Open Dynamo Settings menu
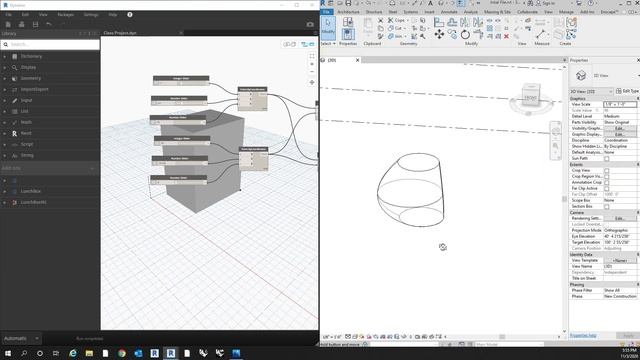This screenshot has height=360, width=640. tap(91, 15)
